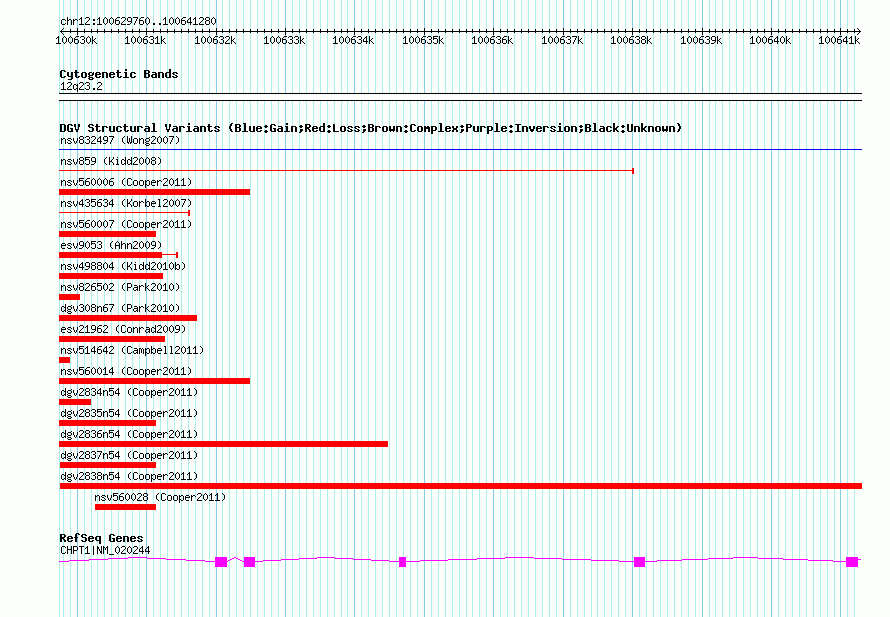This screenshot has width=890, height=617.
Task: Select the esv21962 (Conrad2009) label
Action: tap(122, 329)
